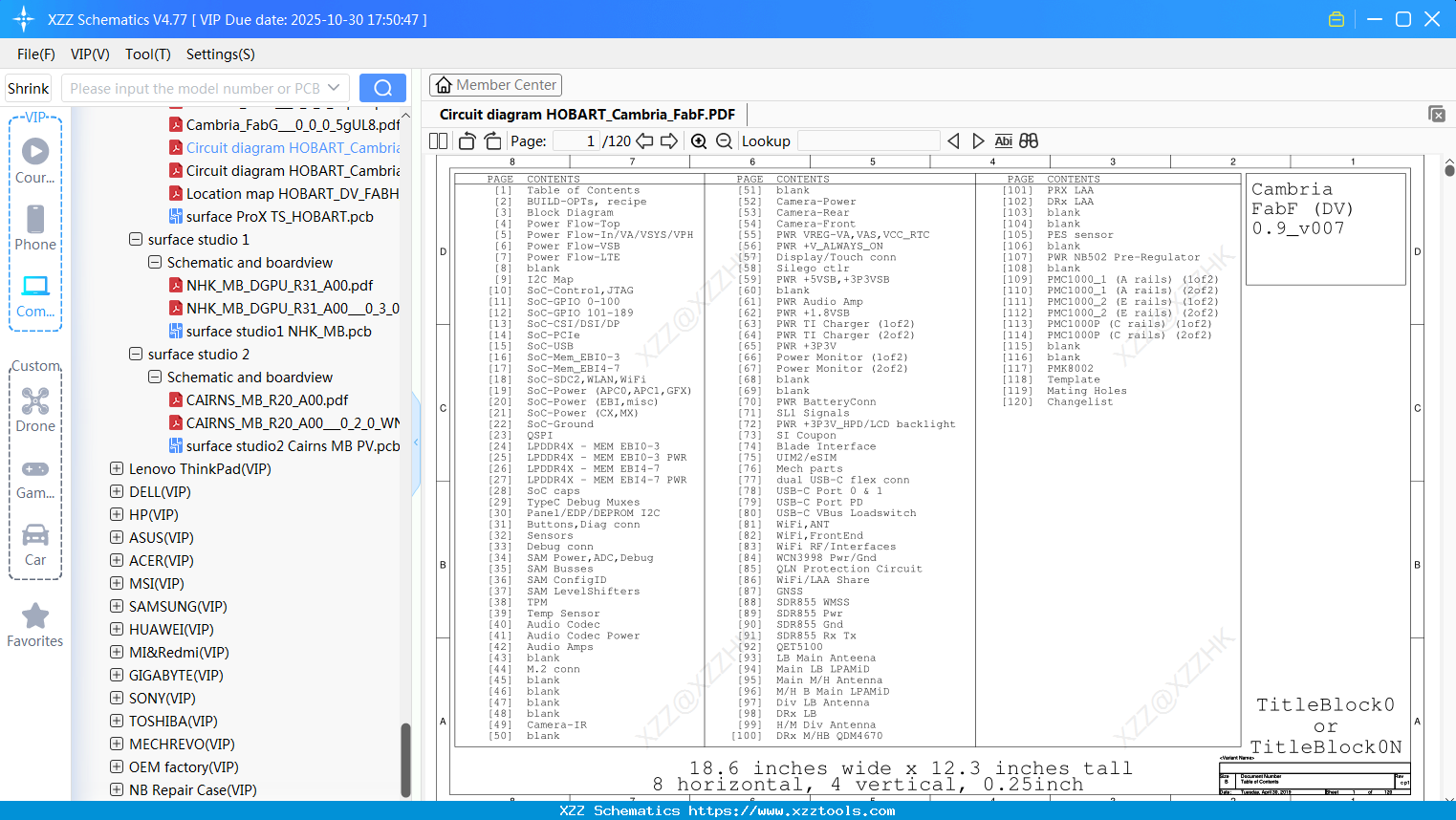
Task: Find next lookup result triangle
Action: [x=978, y=141]
